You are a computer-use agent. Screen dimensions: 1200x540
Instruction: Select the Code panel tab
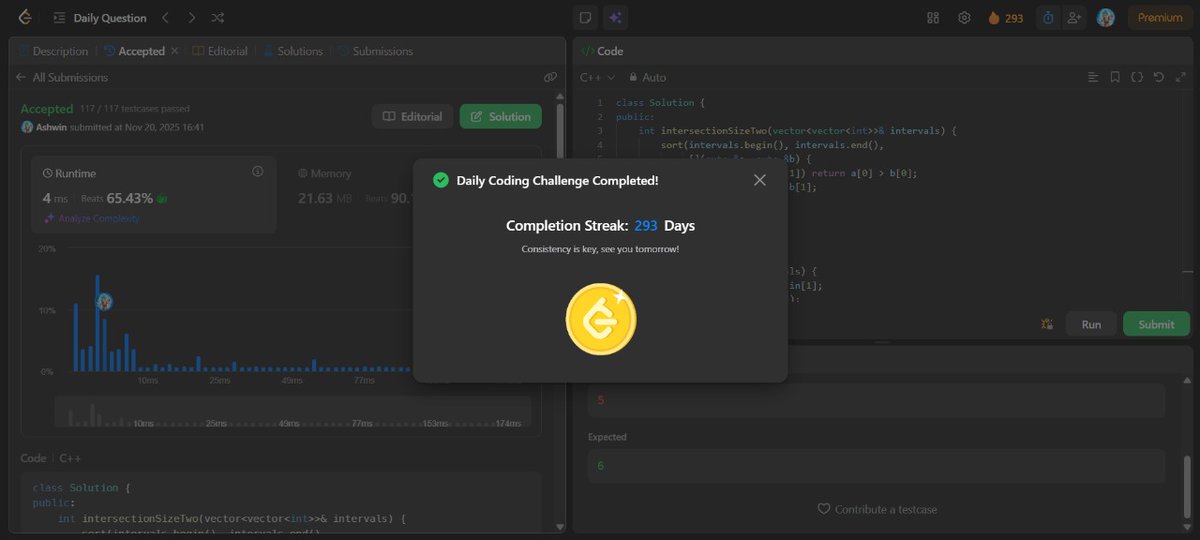pyautogui.click(x=602, y=51)
